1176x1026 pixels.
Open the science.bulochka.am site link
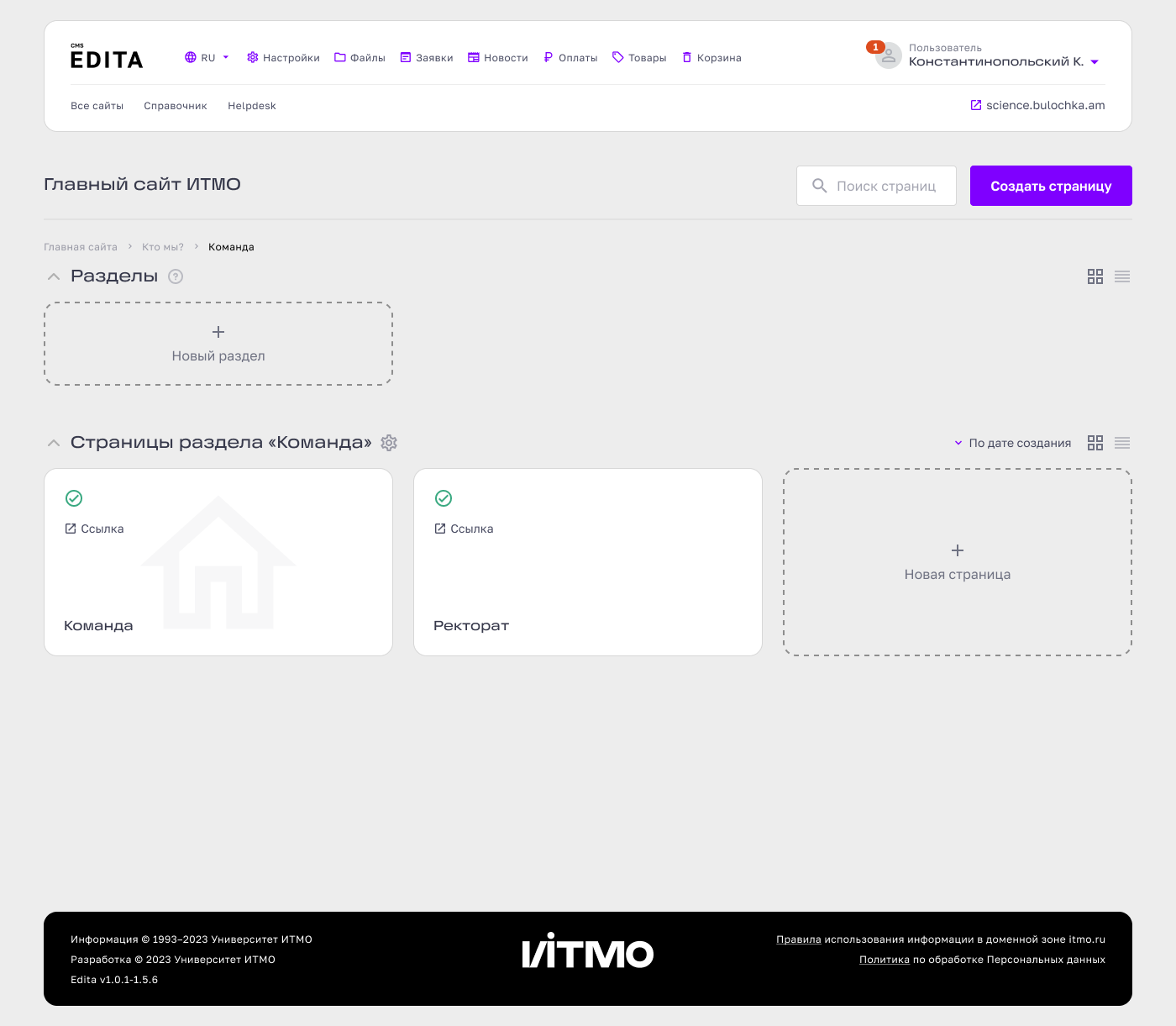click(x=1037, y=105)
